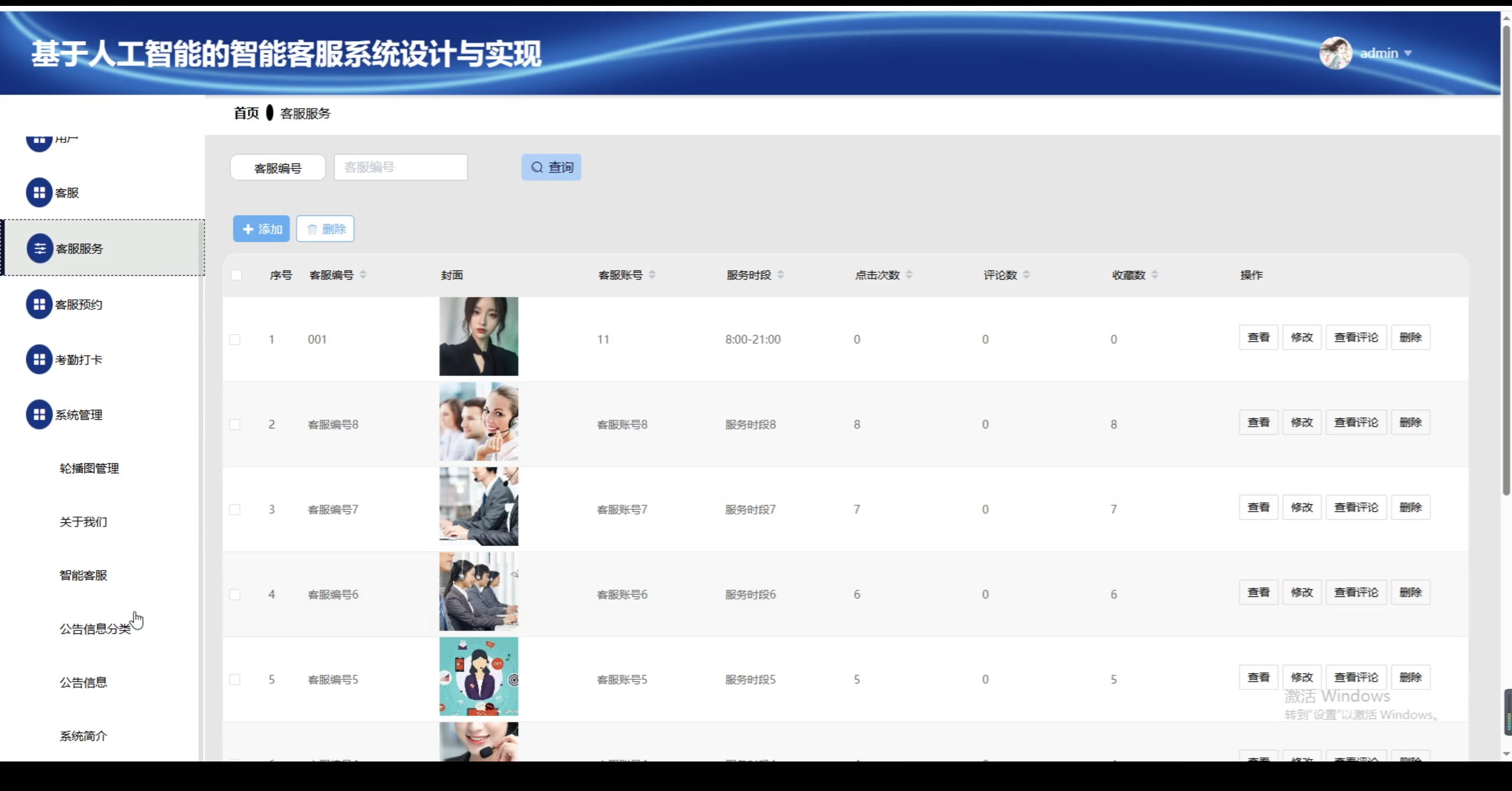The height and width of the screenshot is (791, 1512).
Task: Toggle the select-all header checkbox
Action: click(x=236, y=275)
